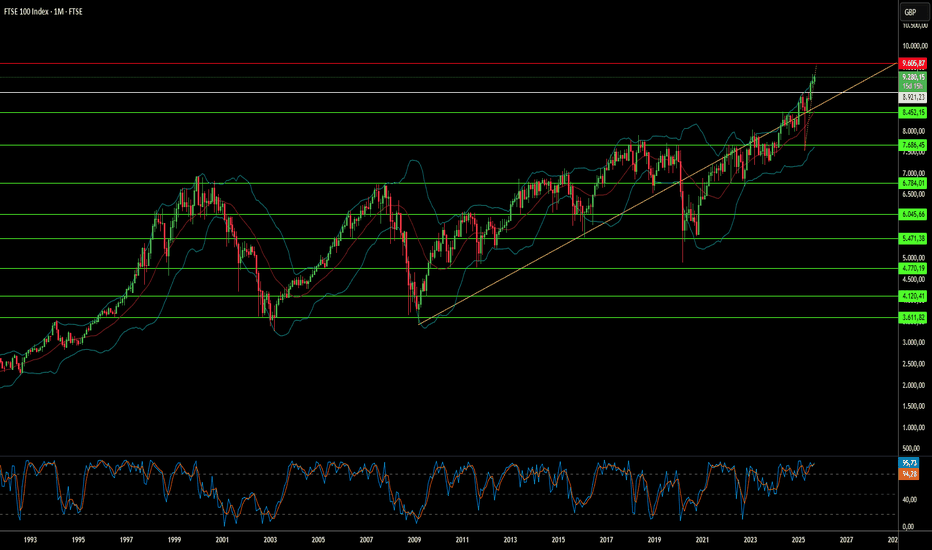
Task: Click the 1993 year on time axis
Action: pyautogui.click(x=30, y=540)
